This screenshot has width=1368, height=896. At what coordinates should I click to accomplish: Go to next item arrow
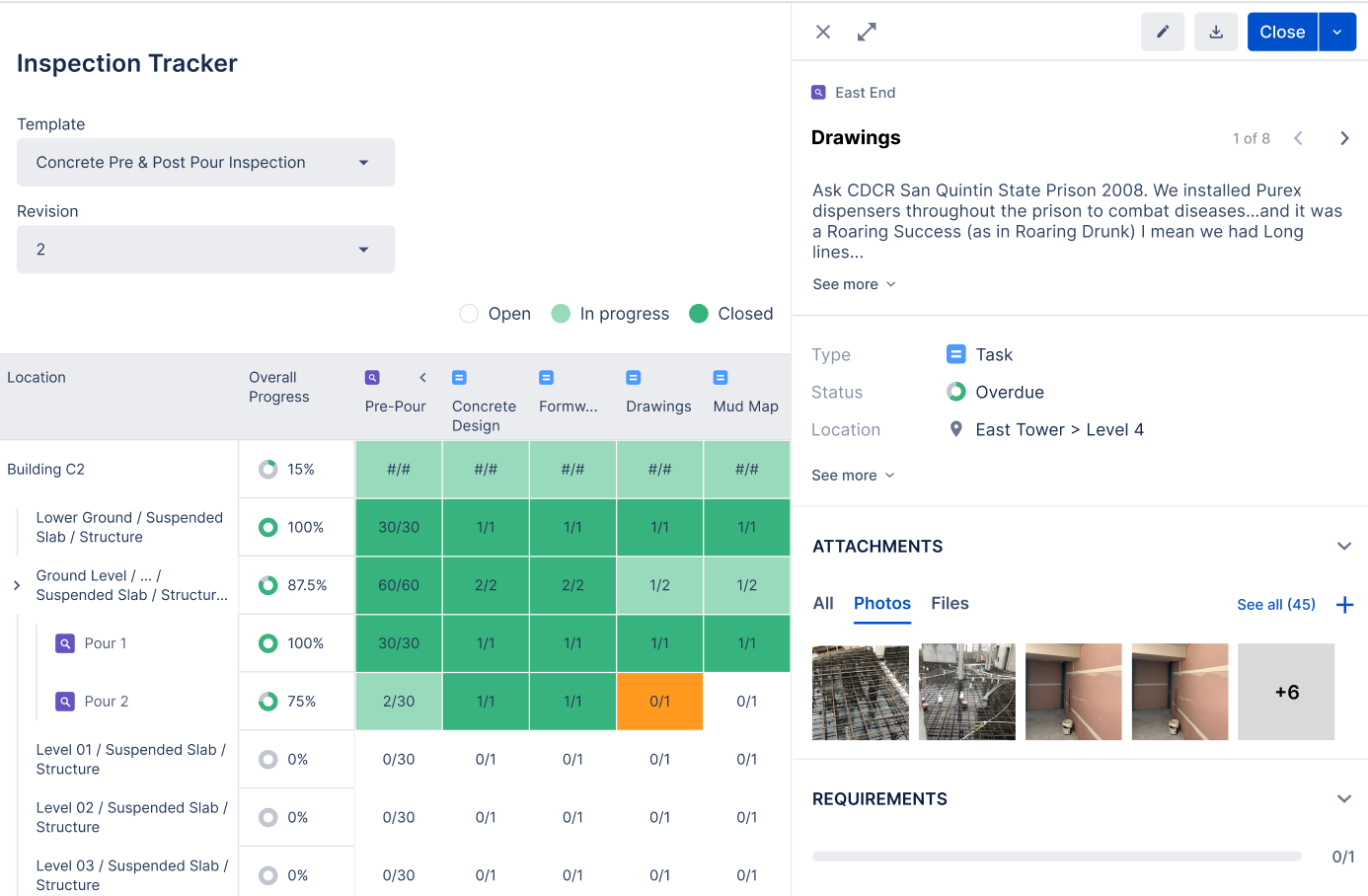click(x=1343, y=139)
